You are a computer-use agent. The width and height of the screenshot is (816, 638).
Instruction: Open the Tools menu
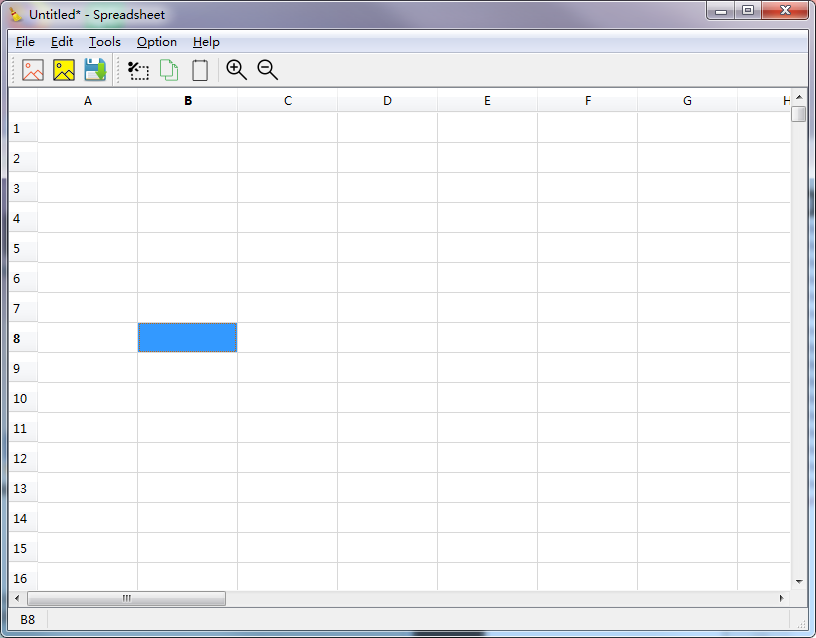pyautogui.click(x=105, y=42)
